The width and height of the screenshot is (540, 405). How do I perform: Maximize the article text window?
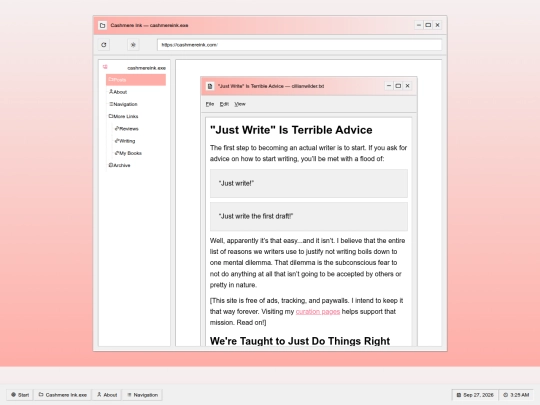click(398, 86)
